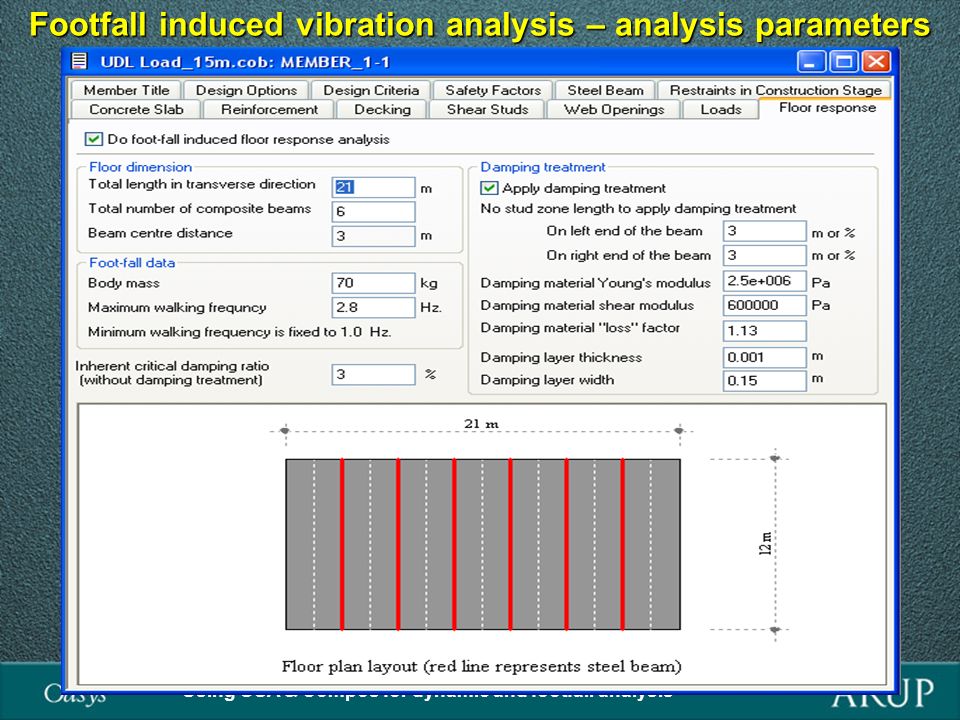
Task: Click the number of composite beams field
Action: click(x=373, y=211)
